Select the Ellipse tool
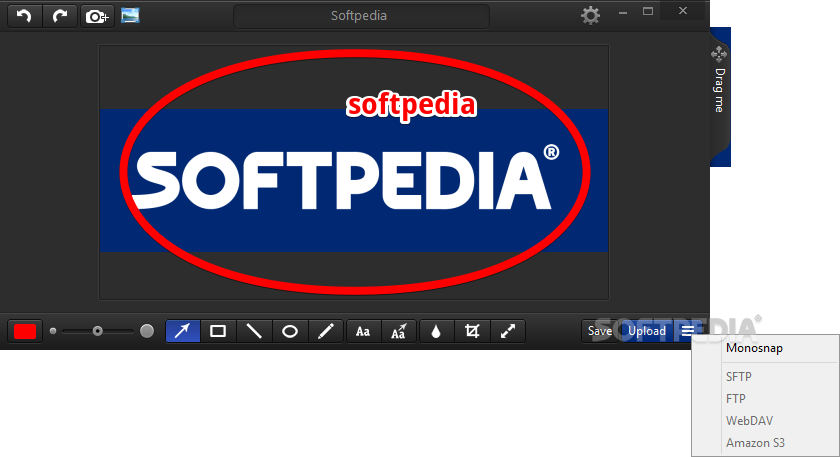The height and width of the screenshot is (457, 840). [290, 331]
